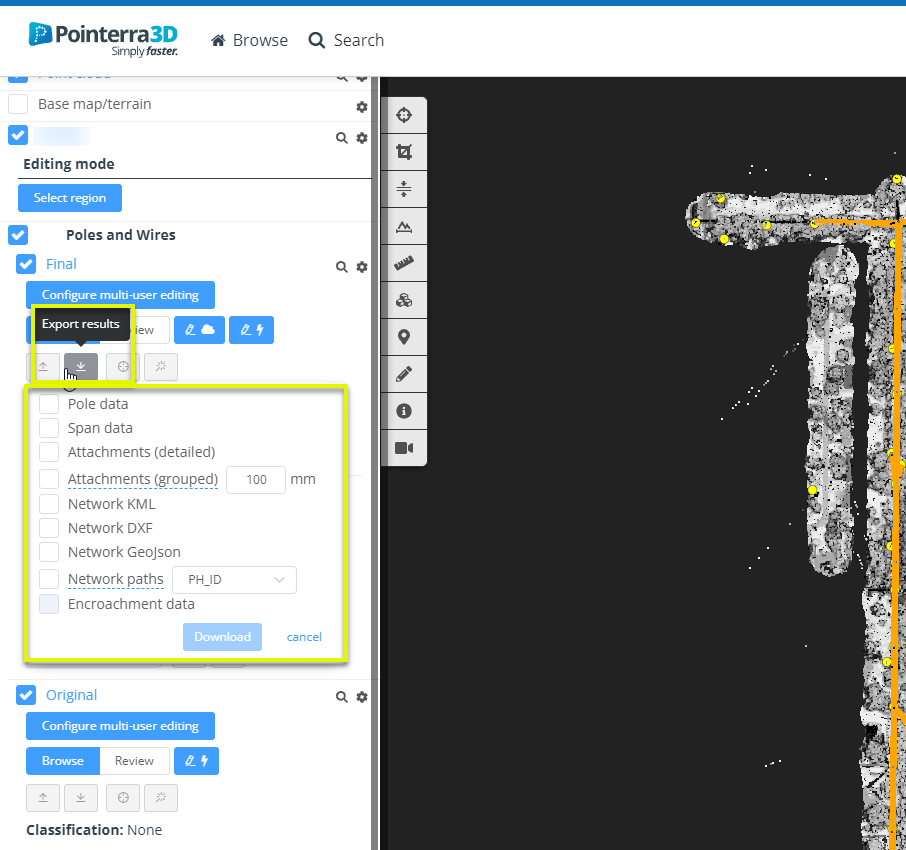Tick the Network KML checkbox
The height and width of the screenshot is (850, 906).
[x=49, y=504]
